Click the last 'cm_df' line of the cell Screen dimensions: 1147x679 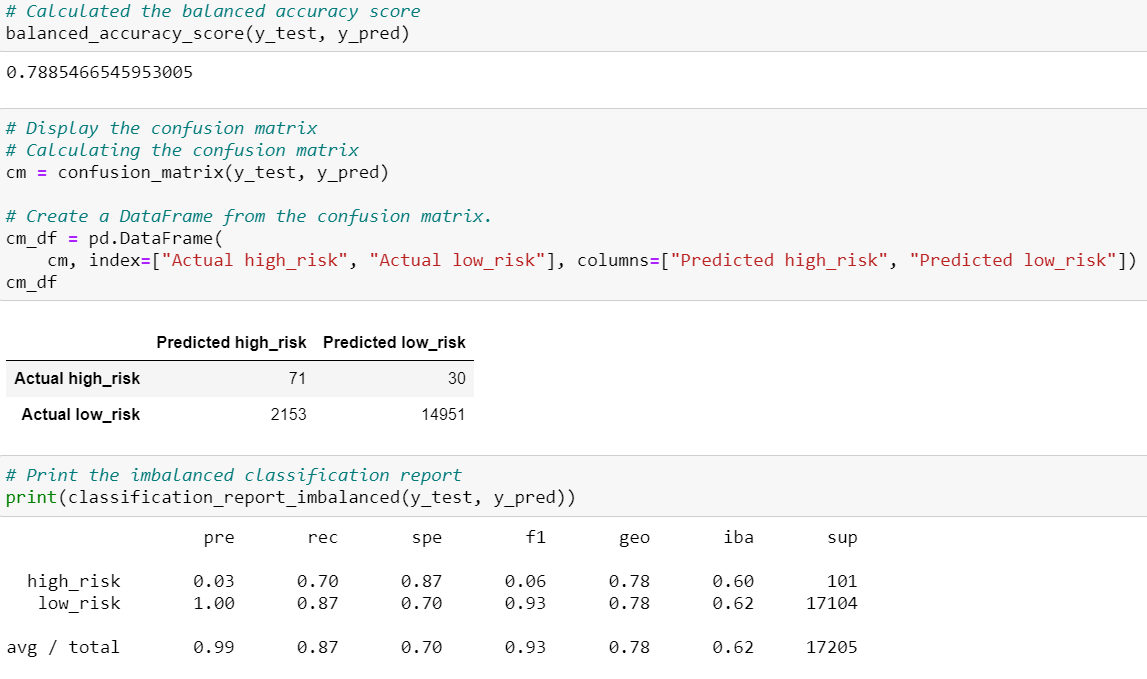(31, 282)
